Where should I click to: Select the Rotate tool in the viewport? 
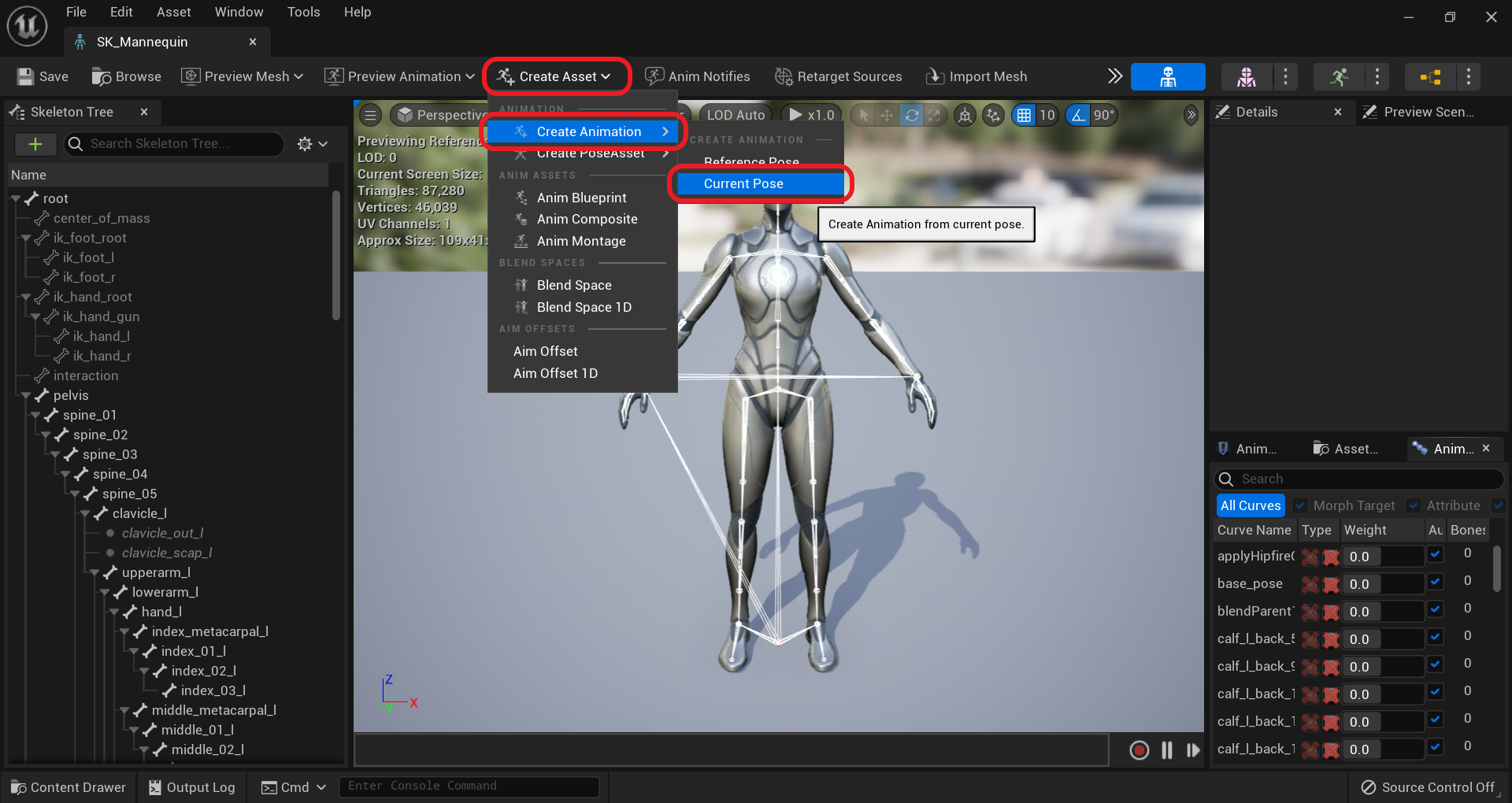(x=912, y=115)
